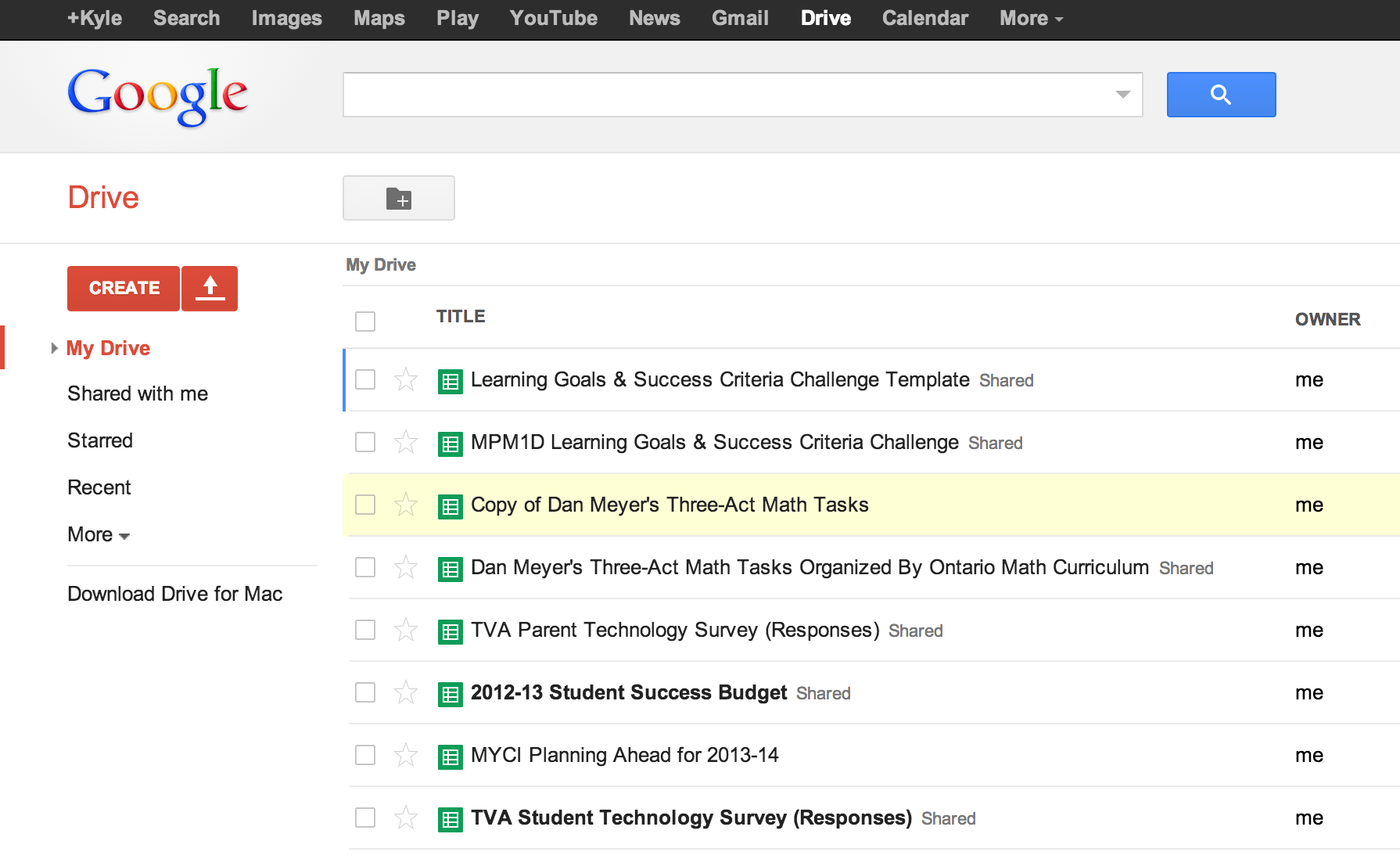The image size is (1400, 859).
Task: Check TVA Student Technology Survey row
Action: point(365,818)
